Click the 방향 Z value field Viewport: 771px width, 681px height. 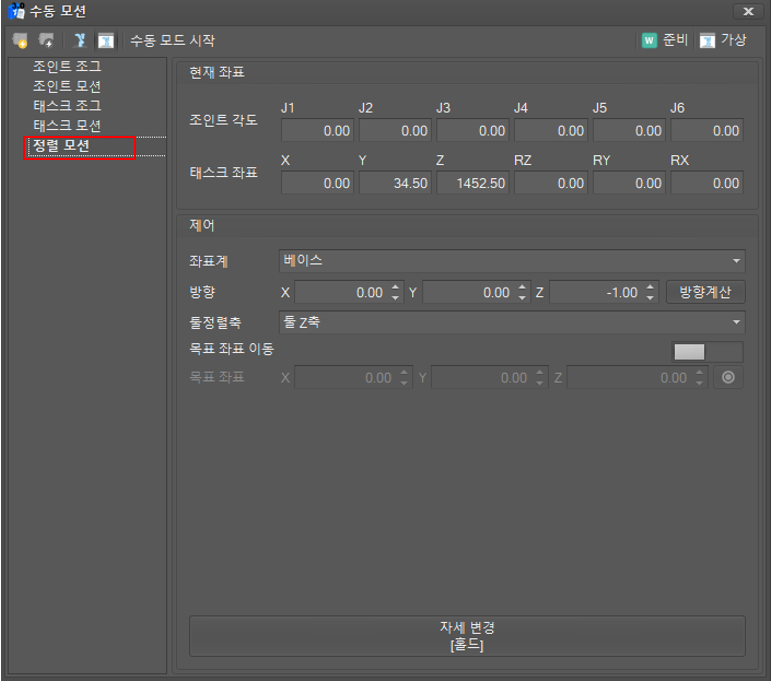coord(596,292)
